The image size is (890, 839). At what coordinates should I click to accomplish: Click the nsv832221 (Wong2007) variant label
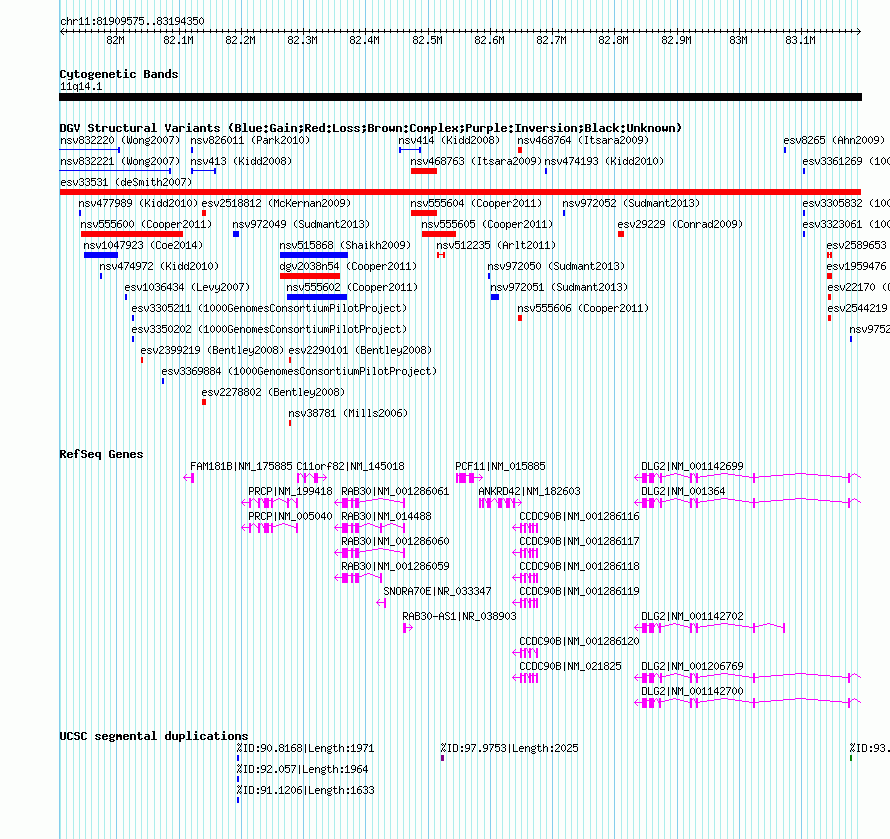120,161
